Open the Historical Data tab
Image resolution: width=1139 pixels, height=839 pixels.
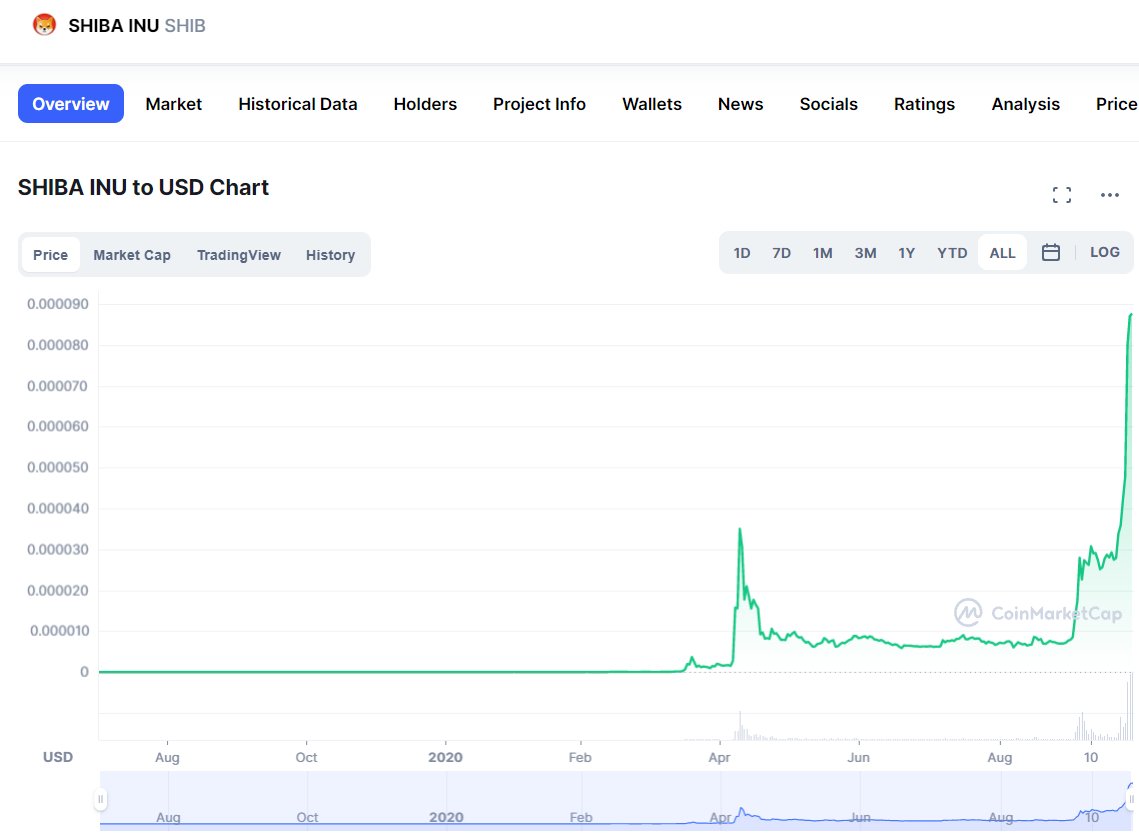(x=298, y=104)
